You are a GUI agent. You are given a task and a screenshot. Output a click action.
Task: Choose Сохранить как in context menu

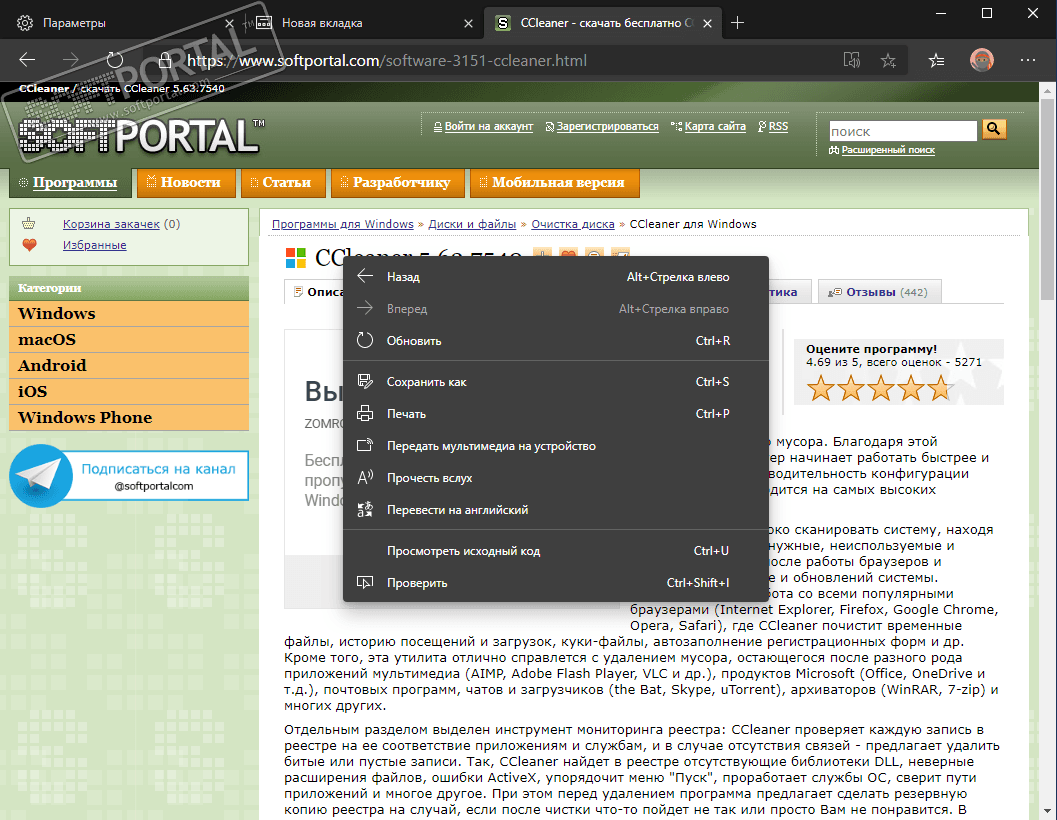(x=556, y=382)
